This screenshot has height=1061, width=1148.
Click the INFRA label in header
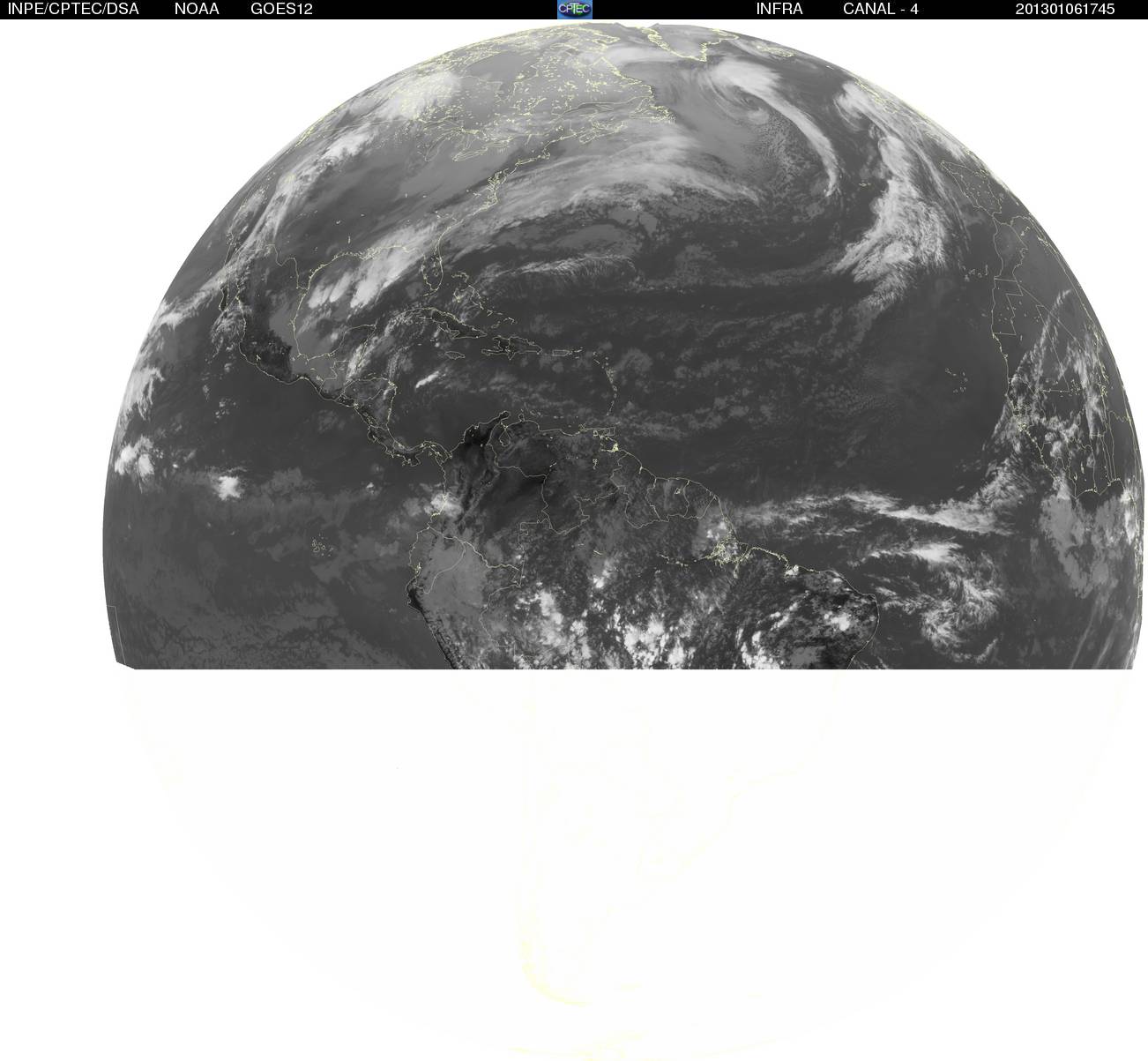point(779,10)
